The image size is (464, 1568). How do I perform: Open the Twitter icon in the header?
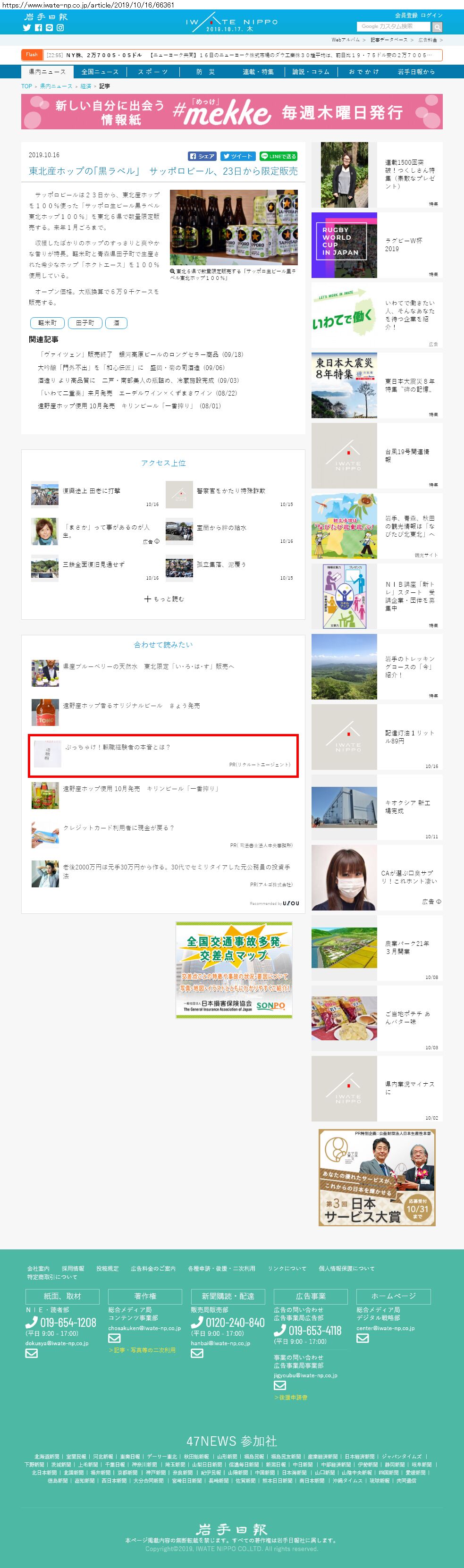pyautogui.click(x=27, y=28)
